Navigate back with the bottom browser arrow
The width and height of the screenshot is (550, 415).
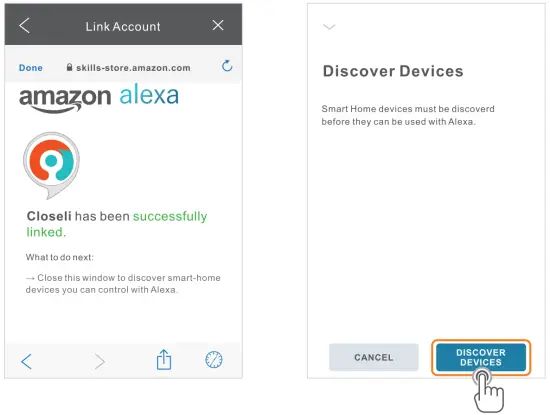tap(27, 361)
